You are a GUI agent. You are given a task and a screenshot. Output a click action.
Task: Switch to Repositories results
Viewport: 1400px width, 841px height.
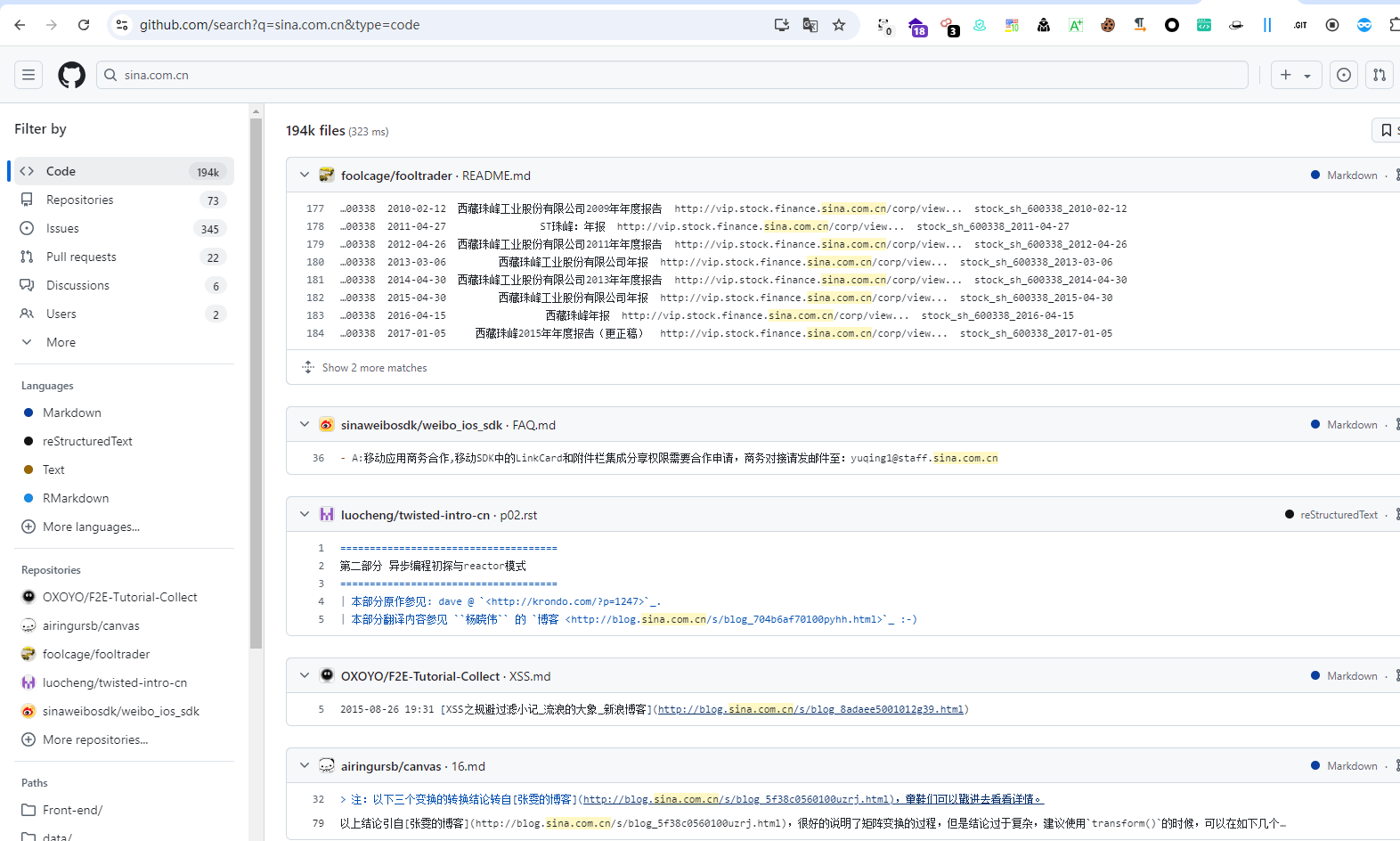pos(80,200)
